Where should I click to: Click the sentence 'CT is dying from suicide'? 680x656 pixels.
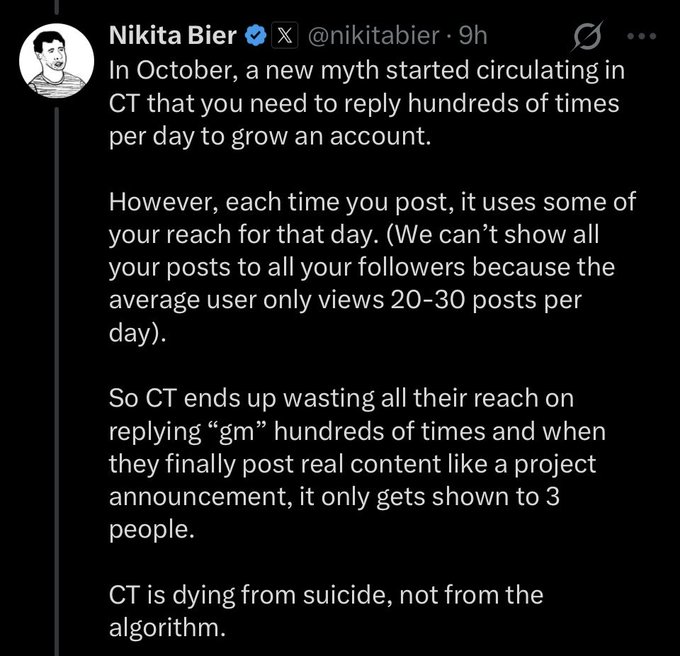pyautogui.click(x=324, y=595)
